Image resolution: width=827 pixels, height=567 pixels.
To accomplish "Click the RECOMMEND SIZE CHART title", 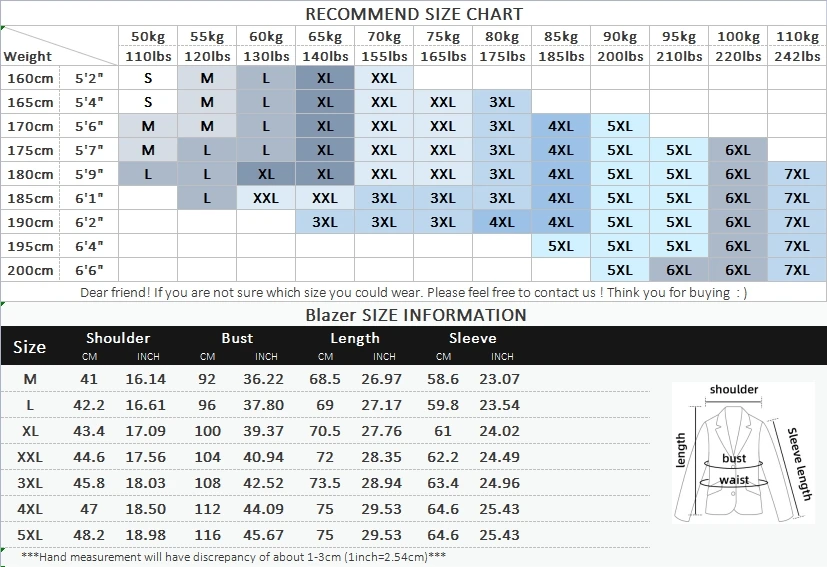I will click(x=414, y=14).
